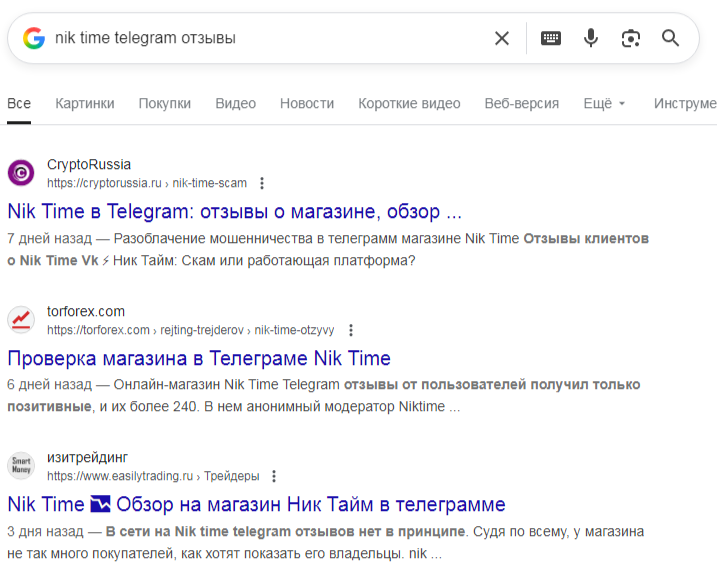The width and height of the screenshot is (717, 571).
Task: Switch to the Картинки tab
Action: 85,103
